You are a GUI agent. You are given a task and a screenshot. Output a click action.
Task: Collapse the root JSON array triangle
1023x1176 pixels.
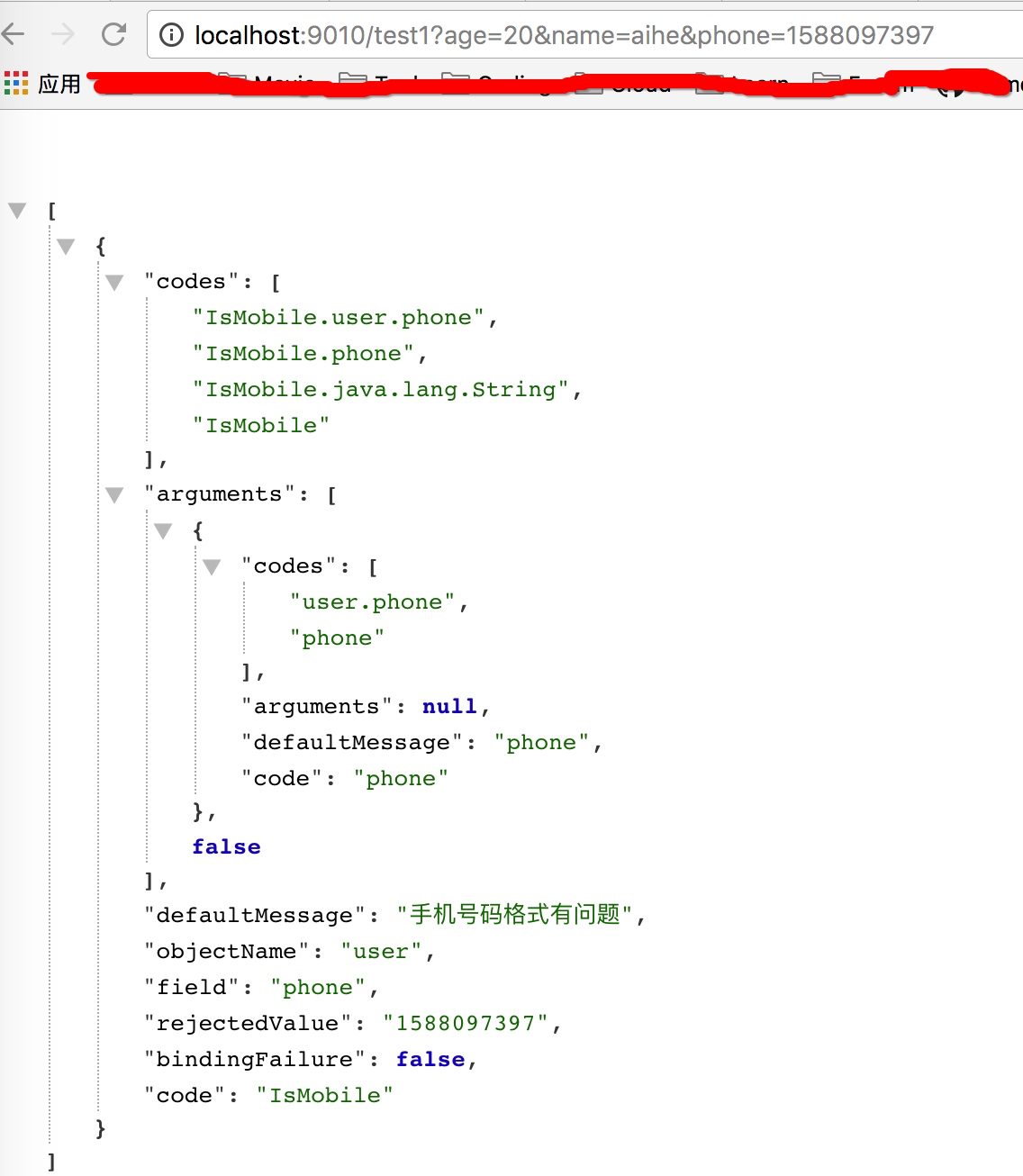pyautogui.click(x=17, y=211)
